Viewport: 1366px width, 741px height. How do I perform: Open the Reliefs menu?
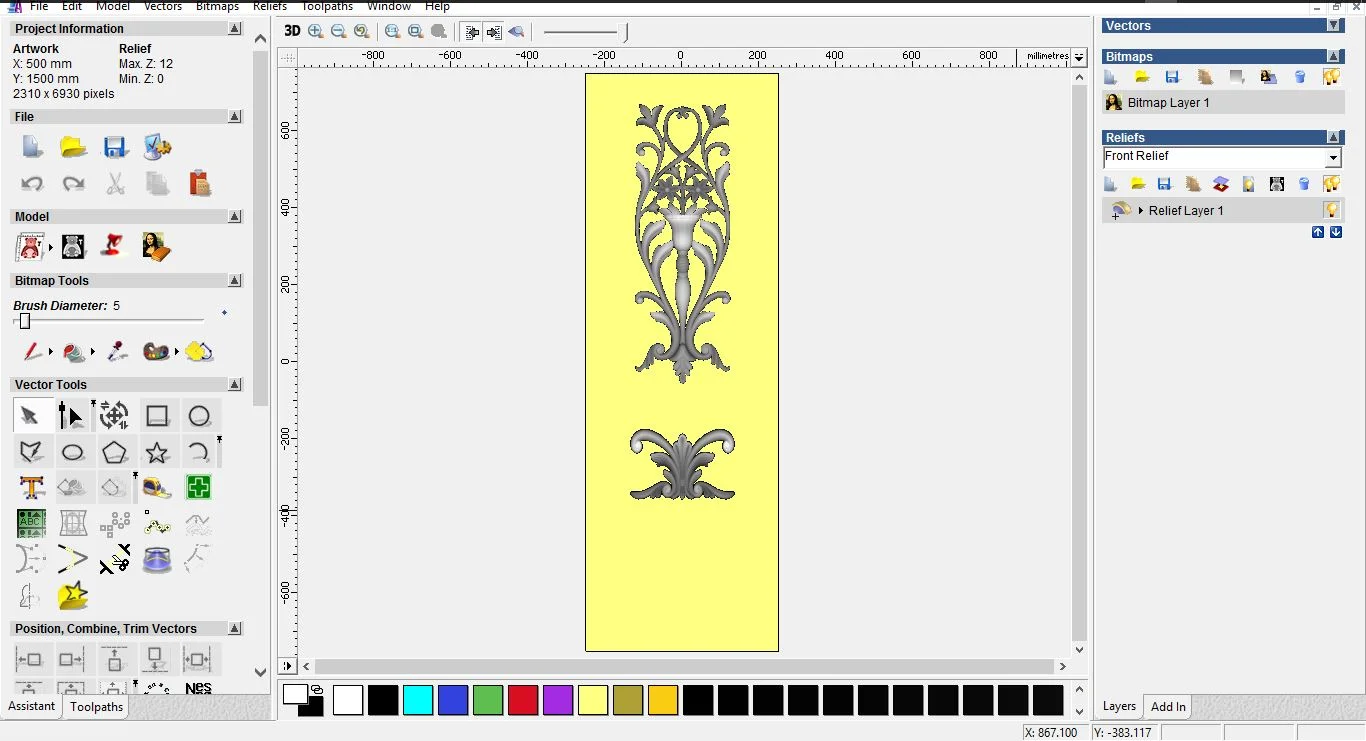tap(270, 6)
